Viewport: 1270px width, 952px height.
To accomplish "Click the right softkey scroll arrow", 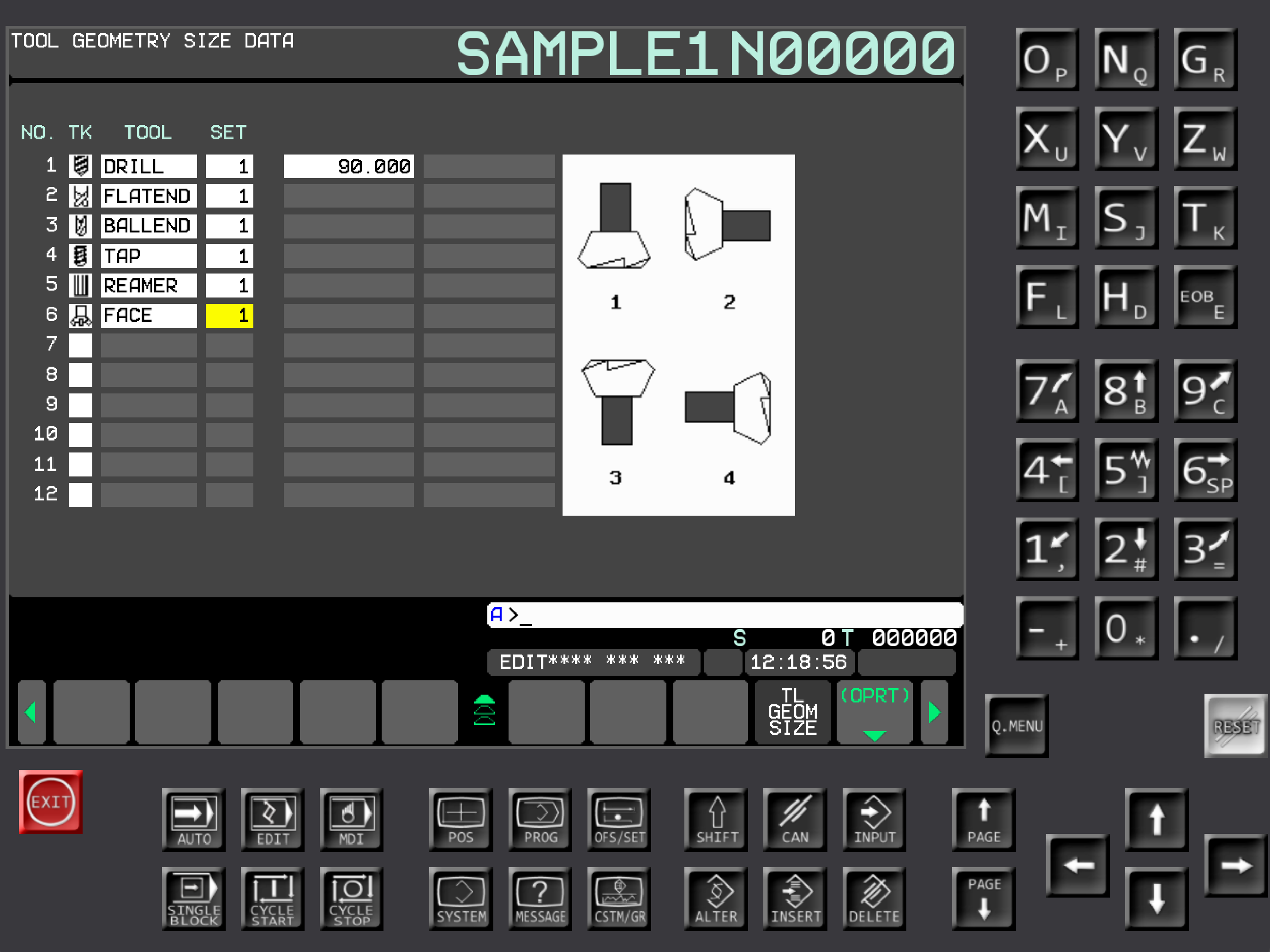I will click(934, 712).
